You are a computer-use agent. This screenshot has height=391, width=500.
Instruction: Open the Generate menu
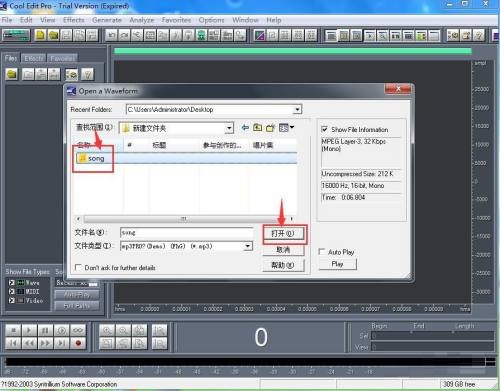tap(107, 20)
